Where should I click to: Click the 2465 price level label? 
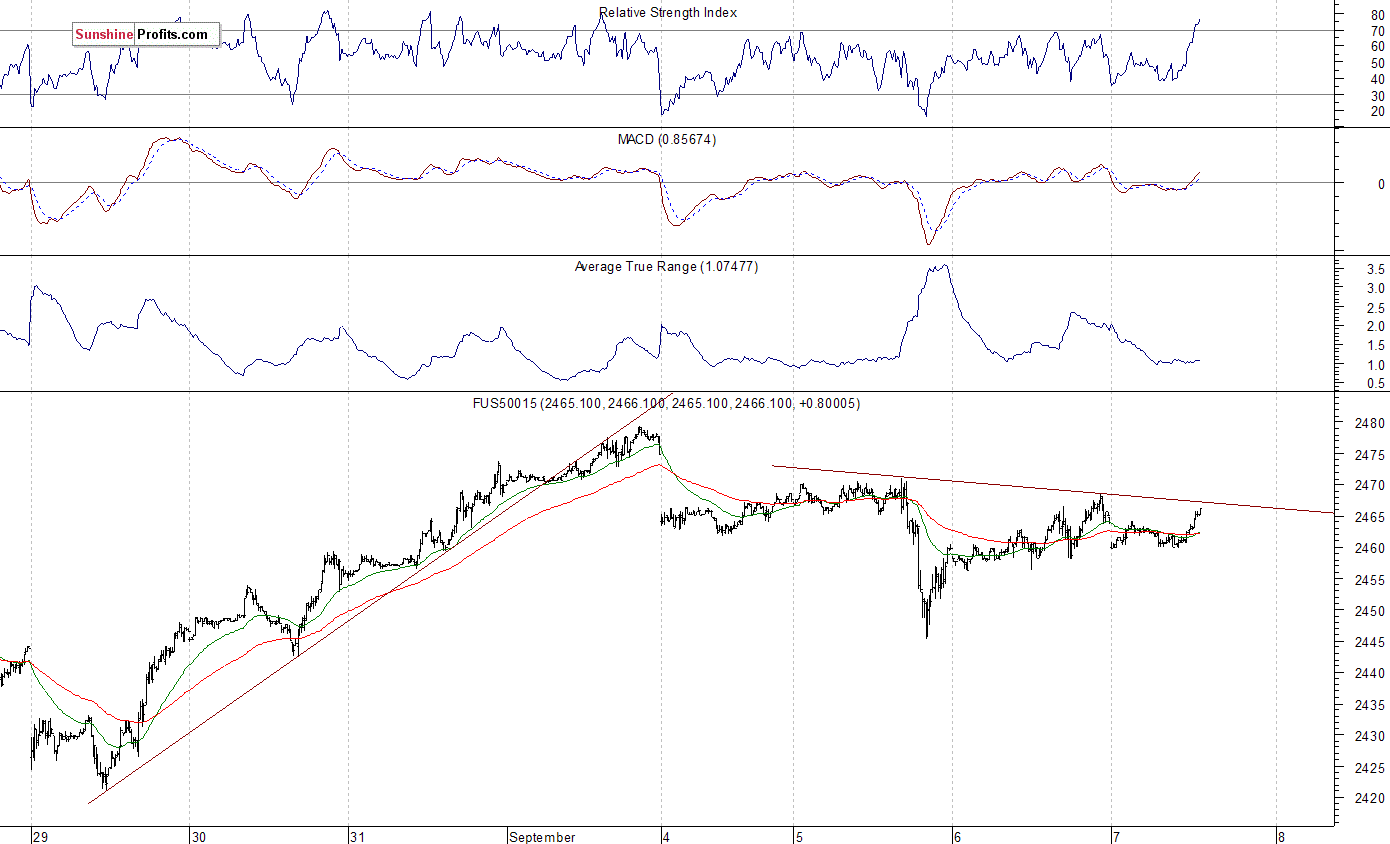pos(1371,518)
